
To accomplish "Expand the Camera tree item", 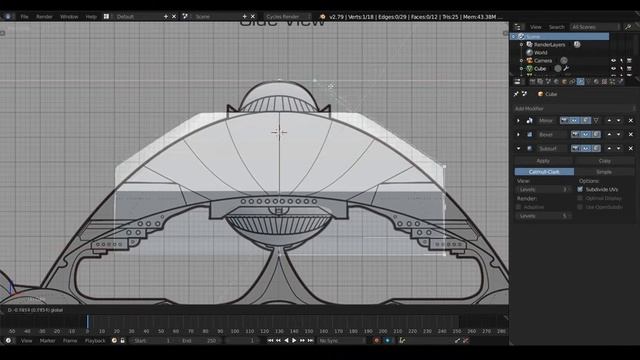I will click(522, 60).
